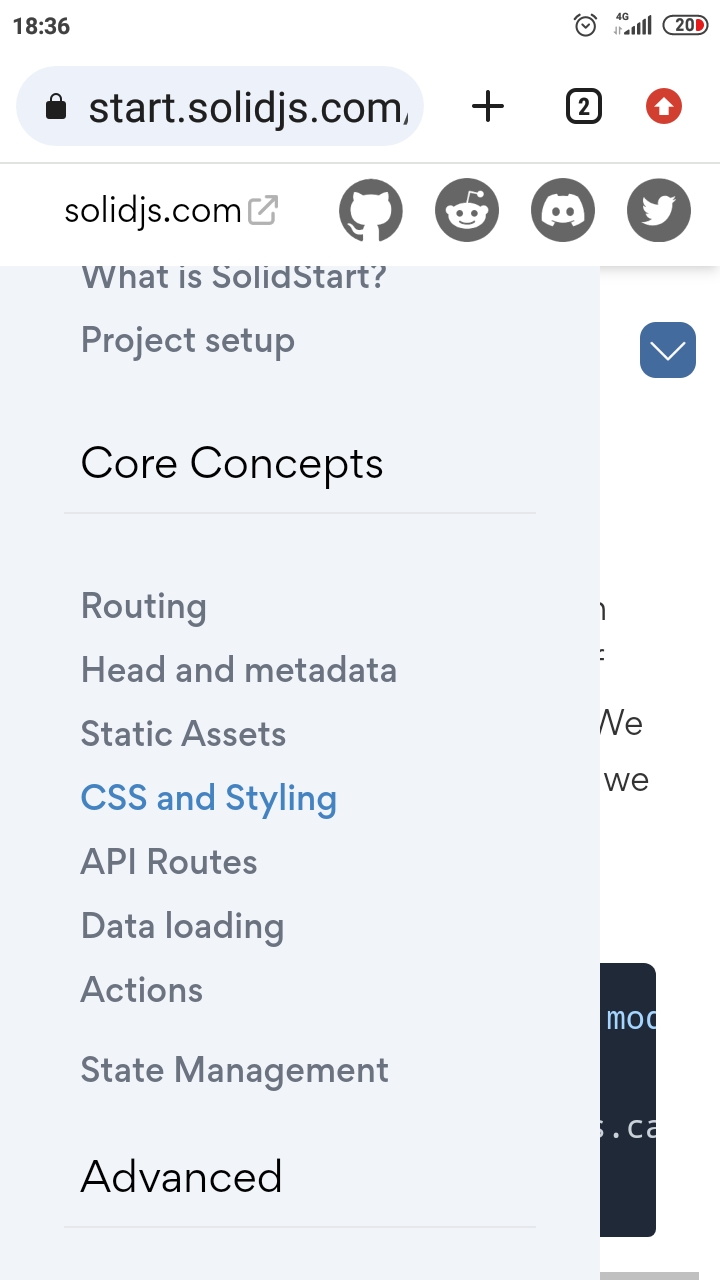Image resolution: width=720 pixels, height=1280 pixels.
Task: Select the State Management sidebar entry
Action: pyautogui.click(x=234, y=1069)
